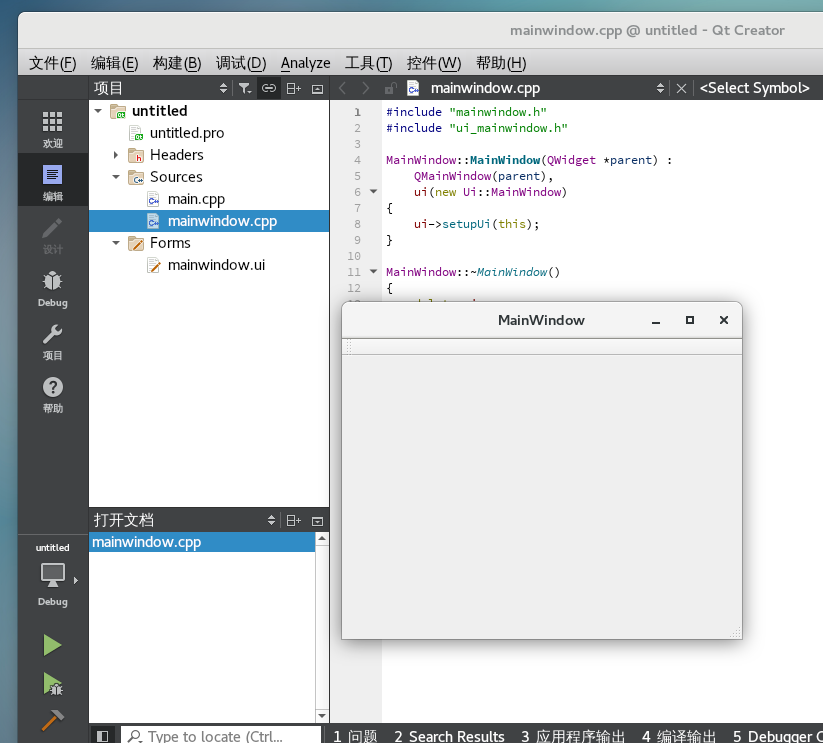The width and height of the screenshot is (823, 743).
Task: Open the Welcome mode grid icon
Action: [x=52, y=122]
